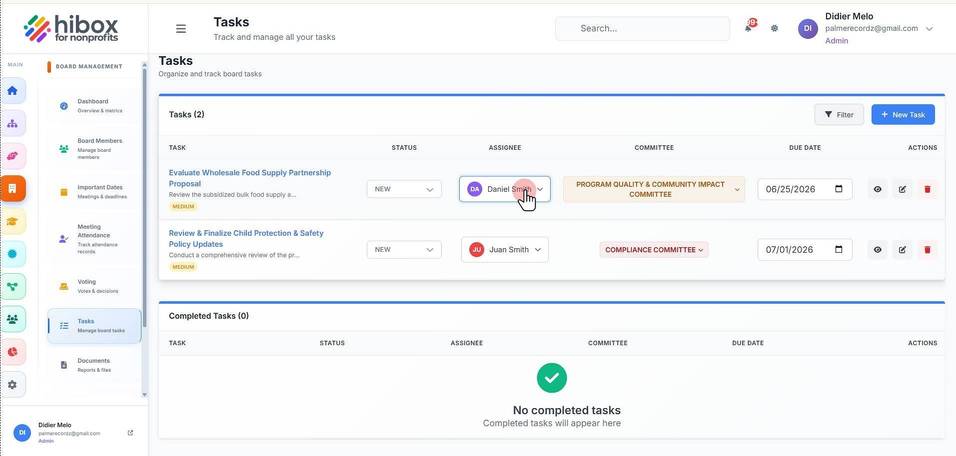Open notifications bell in header
Viewport: 956px width, 456px height.
(748, 28)
